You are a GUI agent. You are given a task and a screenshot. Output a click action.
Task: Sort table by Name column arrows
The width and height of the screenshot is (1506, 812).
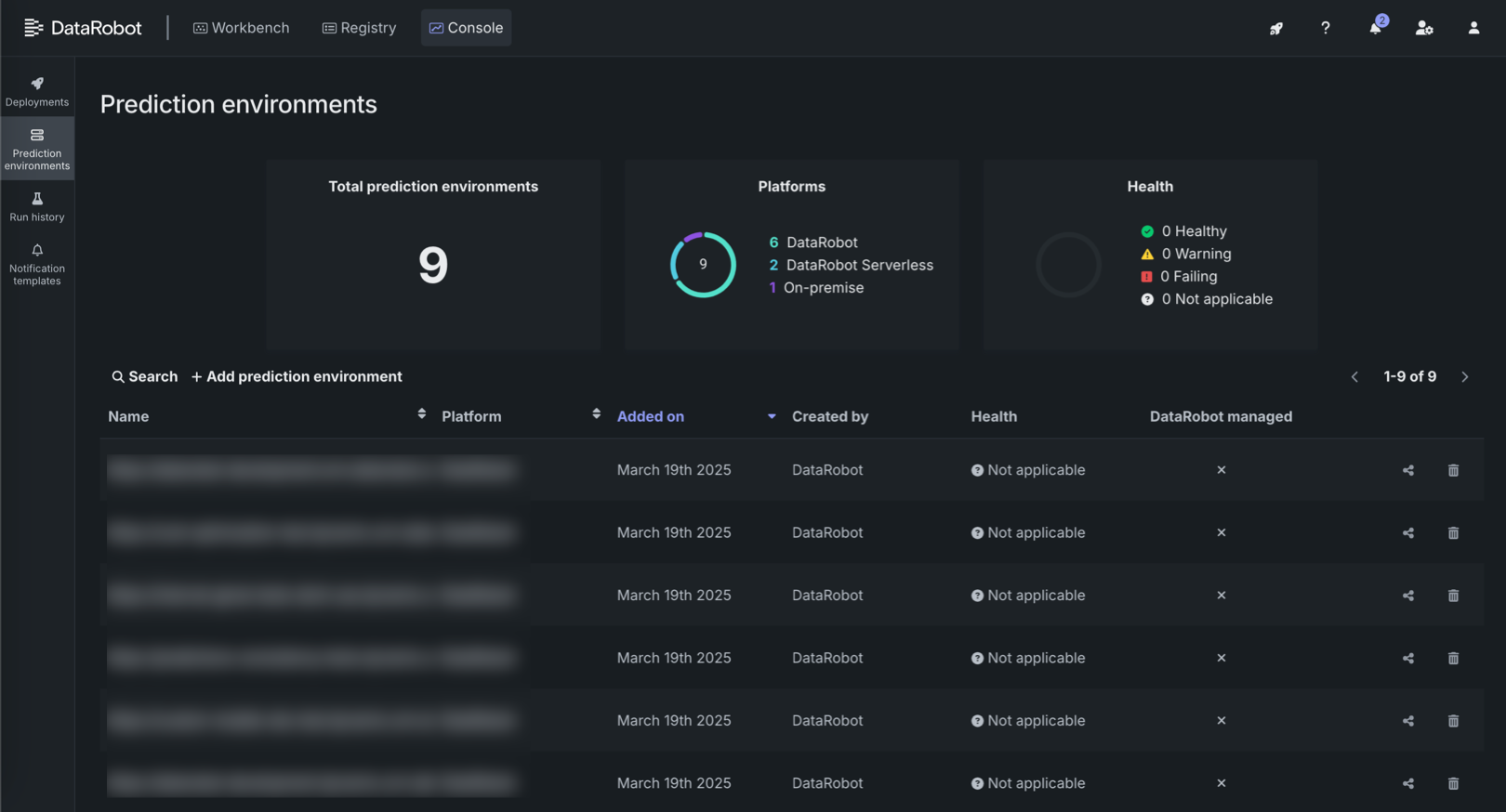point(422,414)
